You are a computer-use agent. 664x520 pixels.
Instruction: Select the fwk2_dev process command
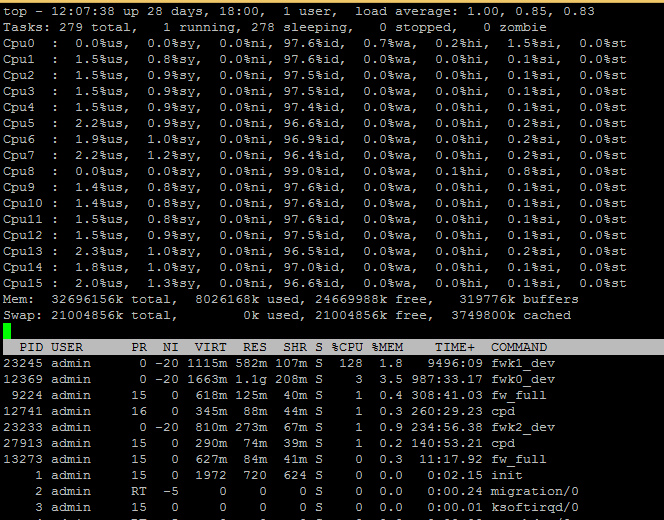[523, 427]
